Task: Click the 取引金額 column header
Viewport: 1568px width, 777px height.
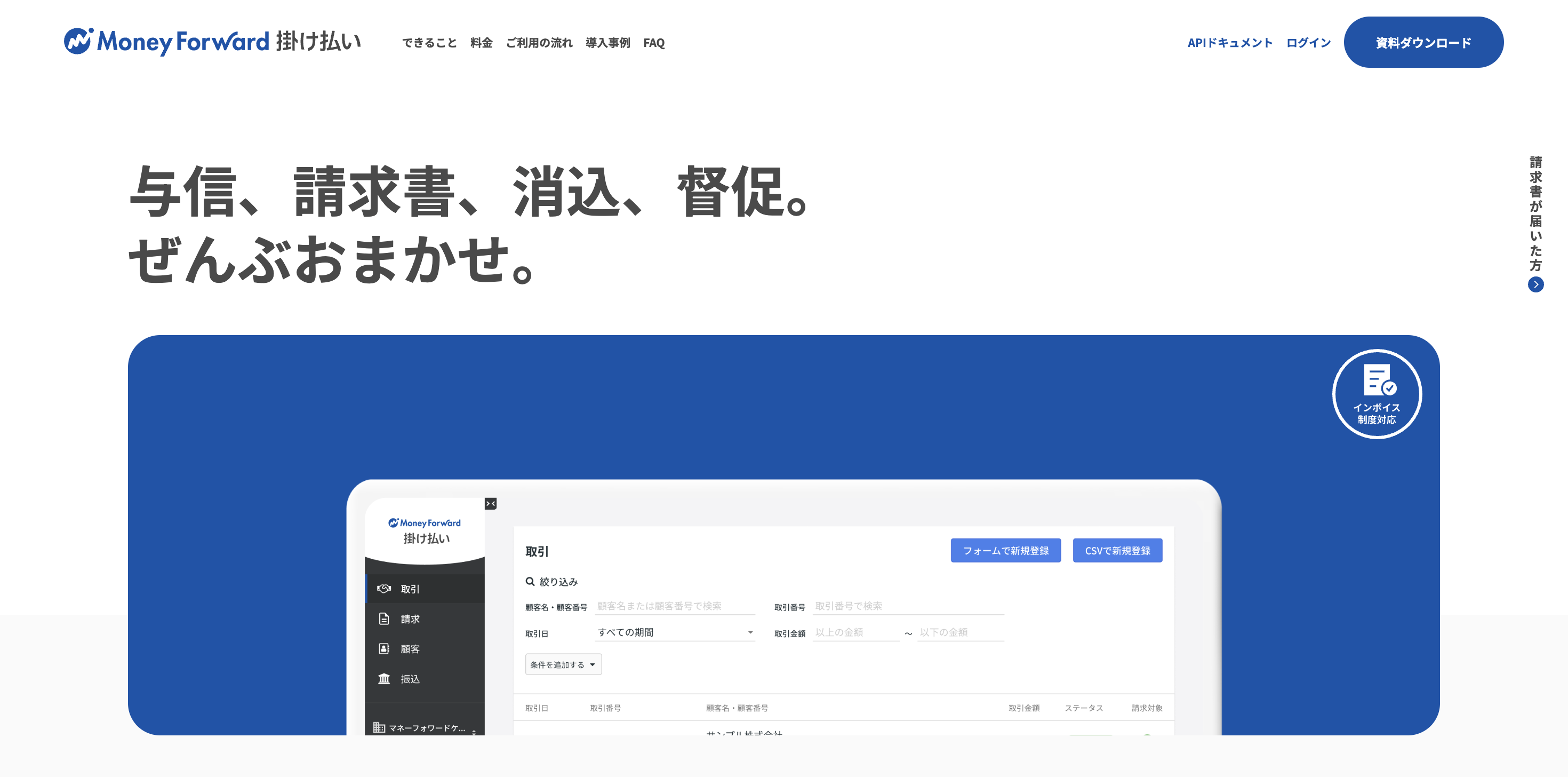Action: coord(1024,708)
